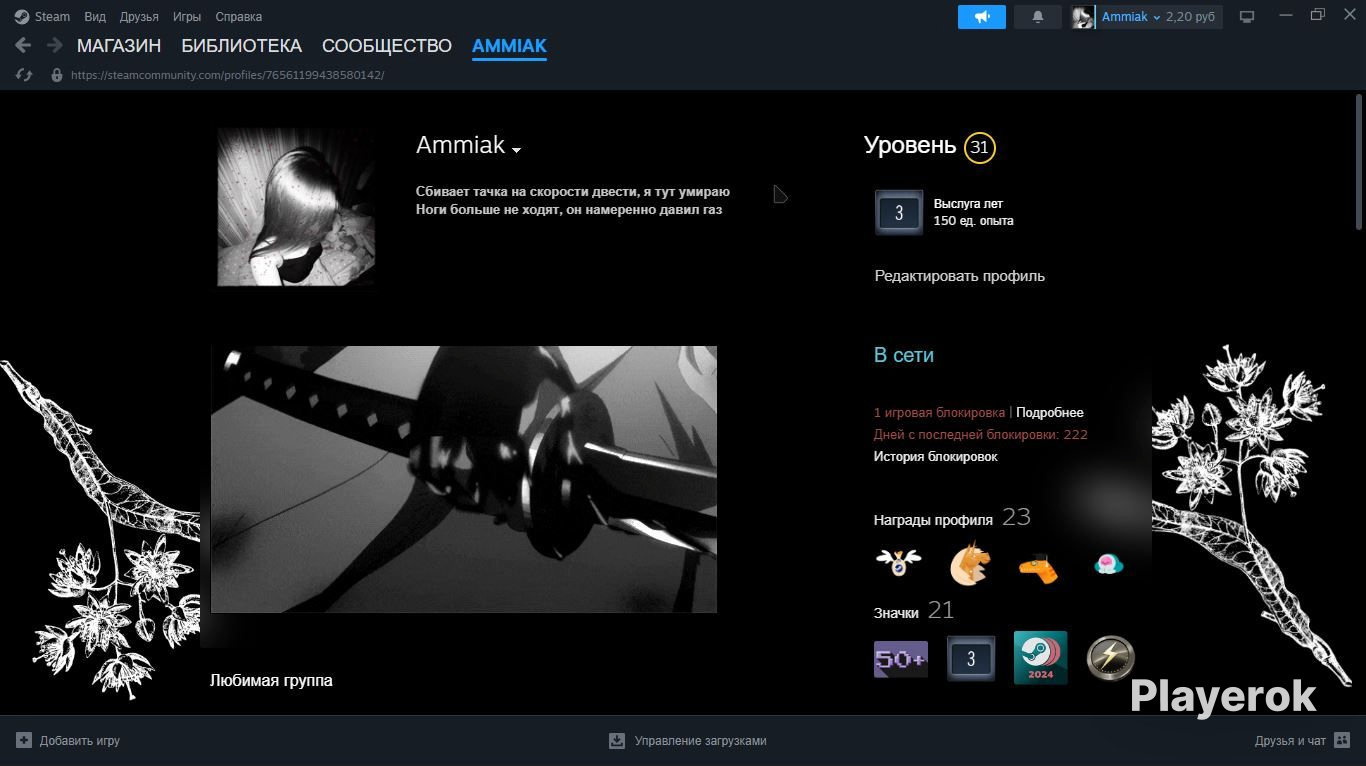Click the friends list grid icon
The height and width of the screenshot is (766, 1366).
[x=1342, y=741]
